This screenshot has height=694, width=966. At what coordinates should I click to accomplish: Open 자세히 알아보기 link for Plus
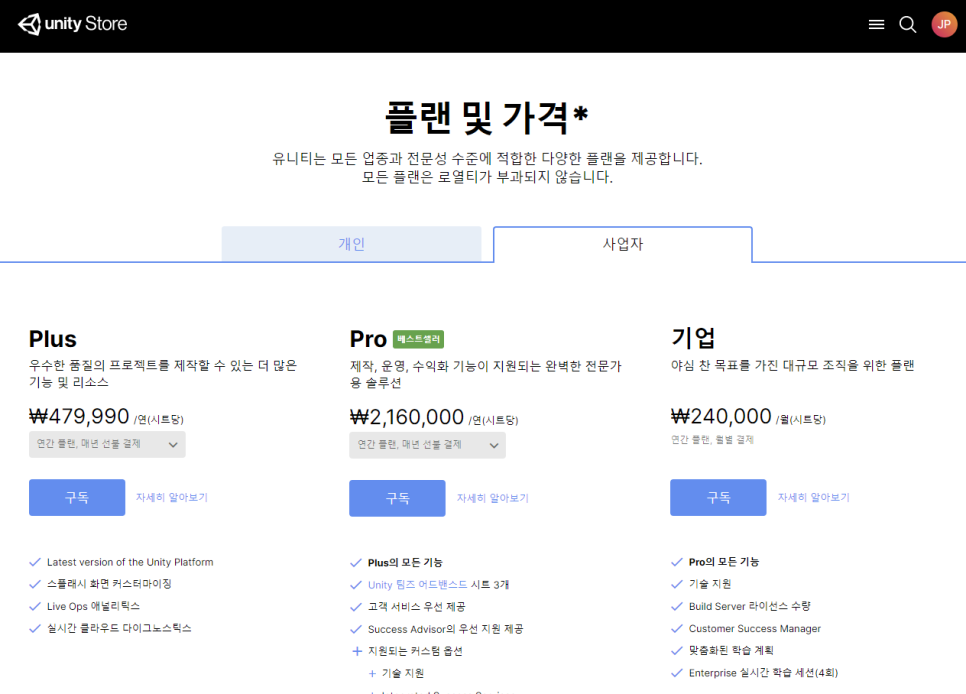click(x=172, y=497)
